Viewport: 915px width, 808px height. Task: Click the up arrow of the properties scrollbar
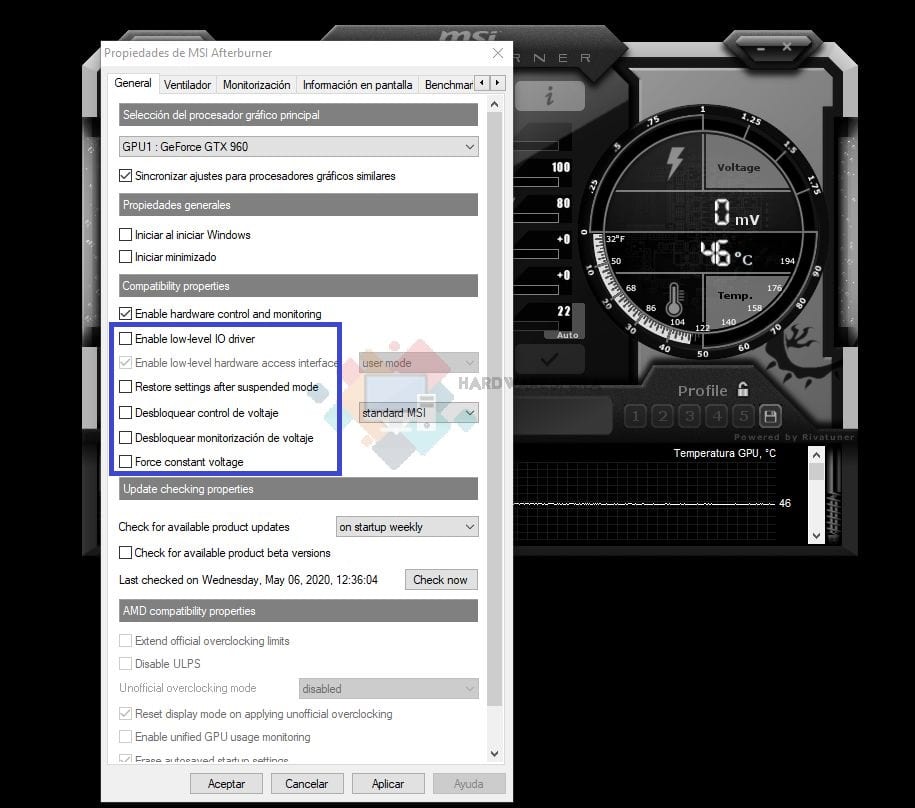[x=495, y=105]
